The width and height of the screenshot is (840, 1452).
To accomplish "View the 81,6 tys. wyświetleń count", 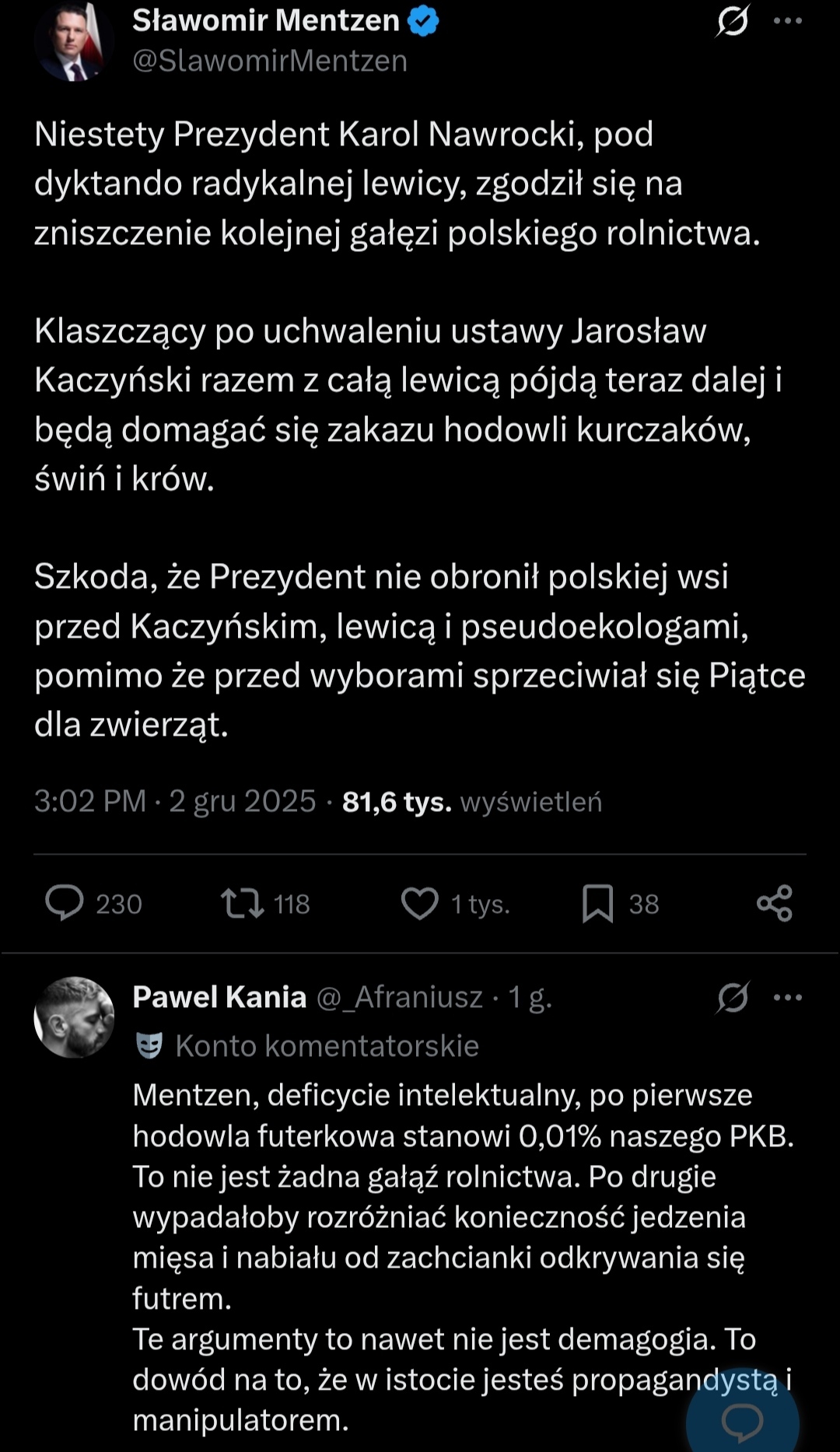I will pos(471,802).
